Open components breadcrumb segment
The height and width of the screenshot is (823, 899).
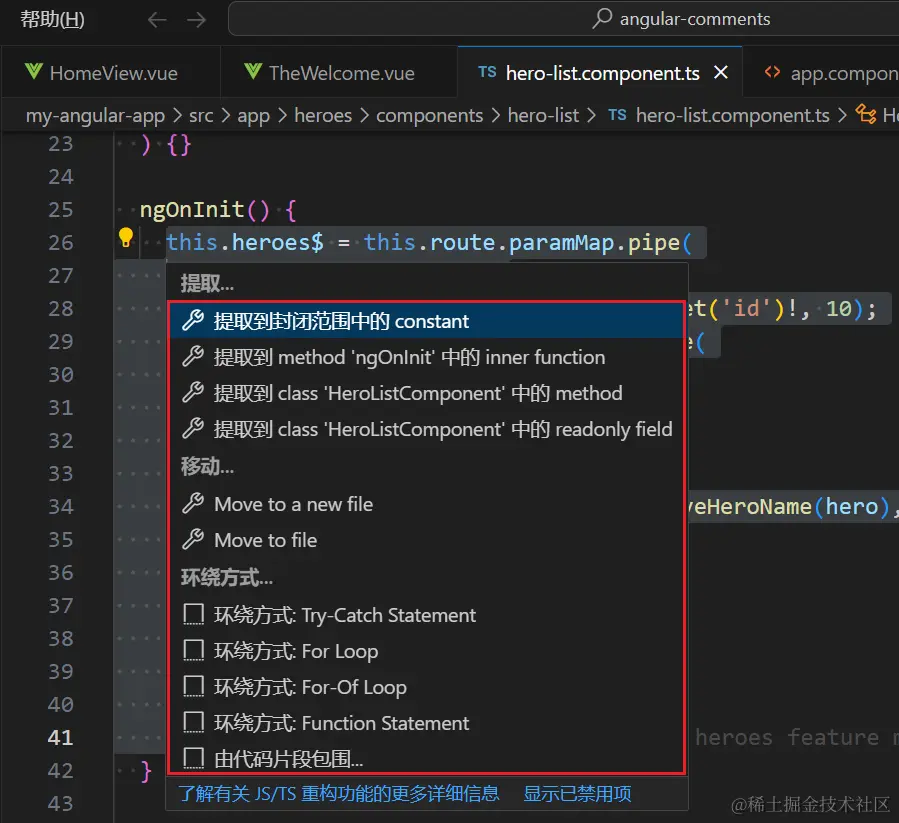[x=429, y=115]
